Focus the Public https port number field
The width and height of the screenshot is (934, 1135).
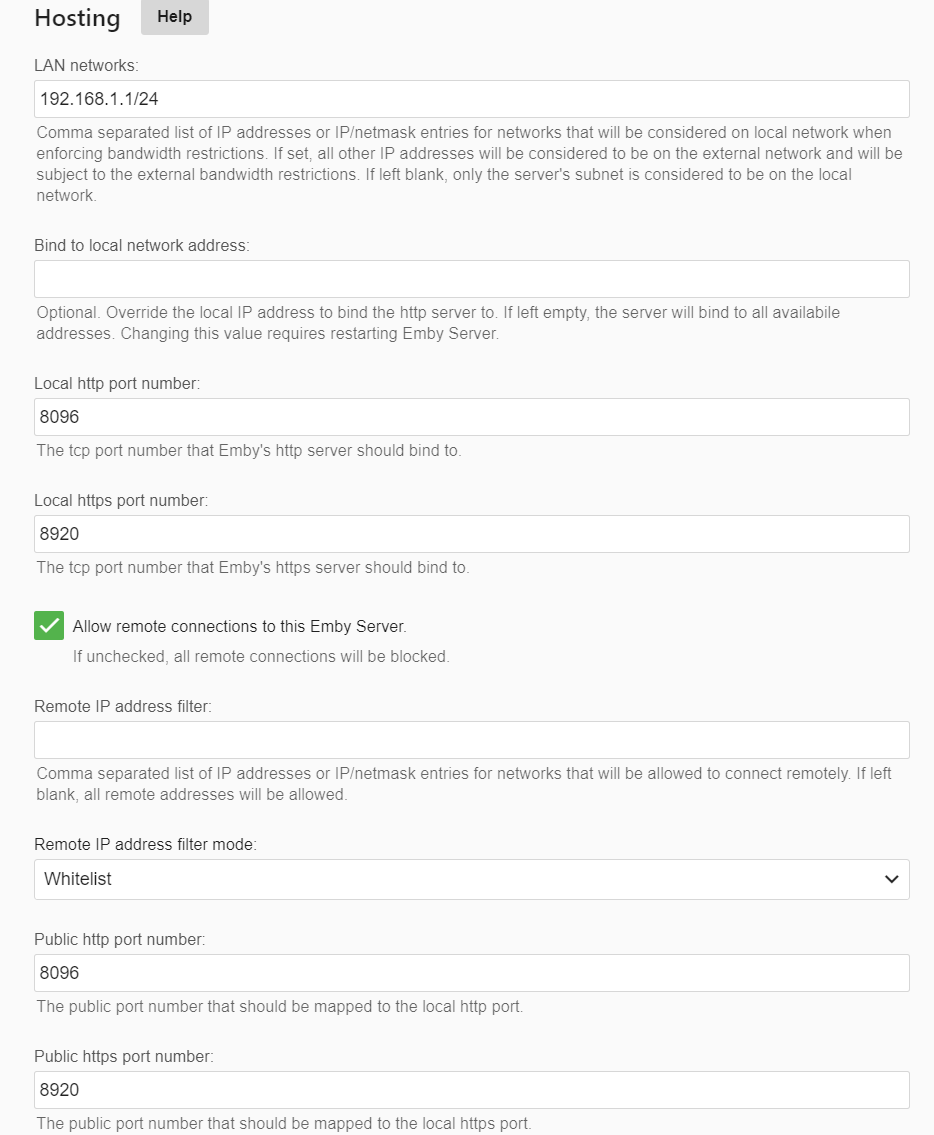point(471,1090)
